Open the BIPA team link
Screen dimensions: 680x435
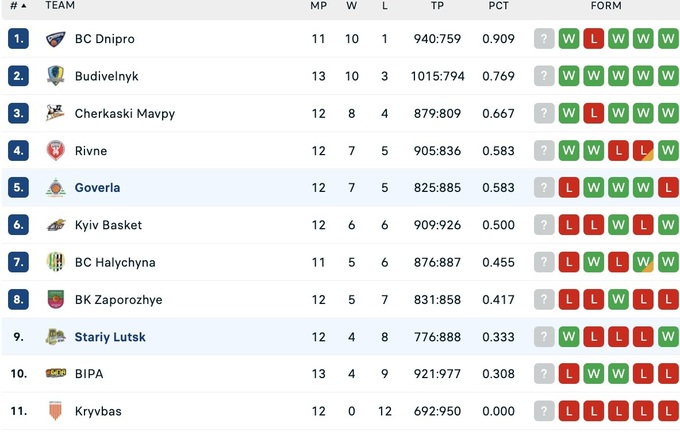coord(89,374)
